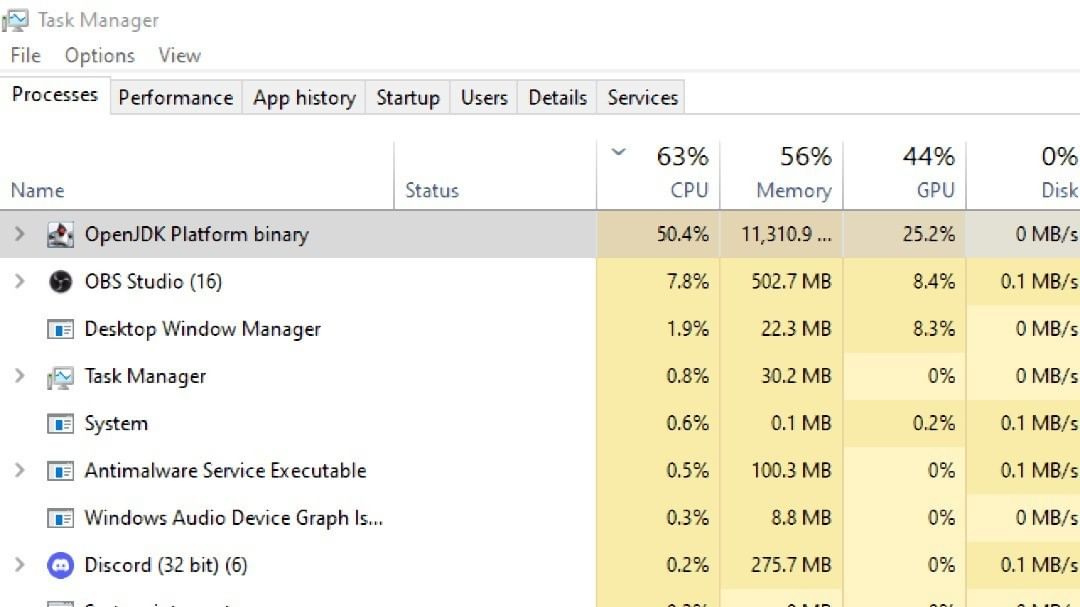The width and height of the screenshot is (1080, 607).
Task: Click the sort arrow above the CPU column
Action: [618, 153]
